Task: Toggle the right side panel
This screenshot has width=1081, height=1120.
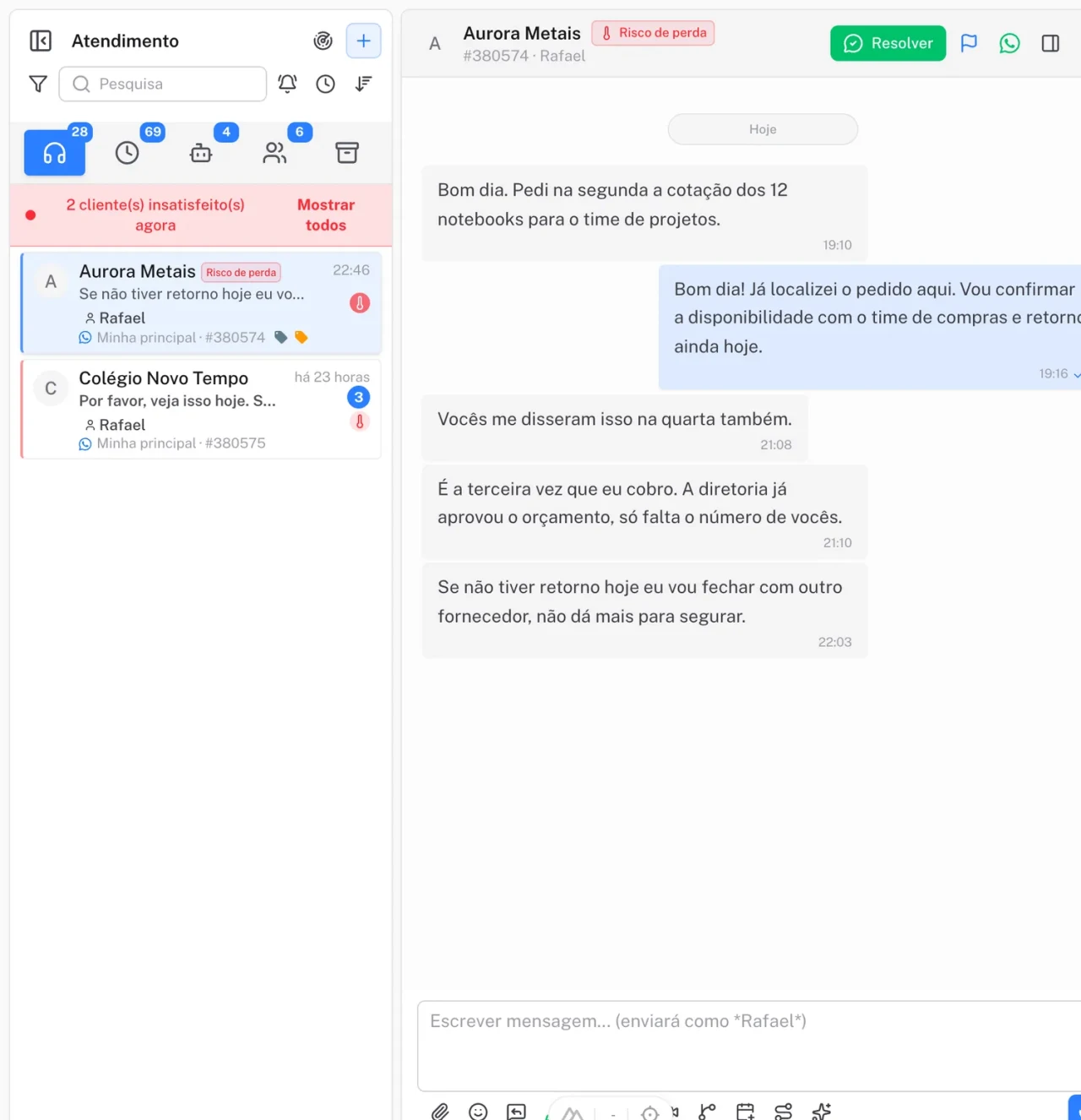Action: click(1051, 43)
